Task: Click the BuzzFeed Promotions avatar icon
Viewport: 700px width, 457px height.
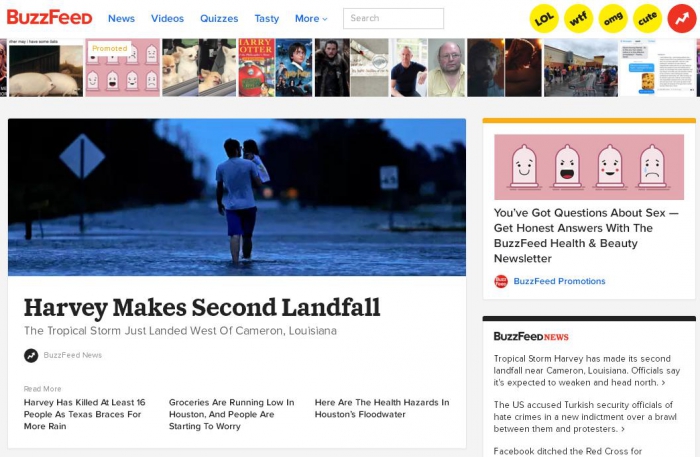Action: click(501, 281)
